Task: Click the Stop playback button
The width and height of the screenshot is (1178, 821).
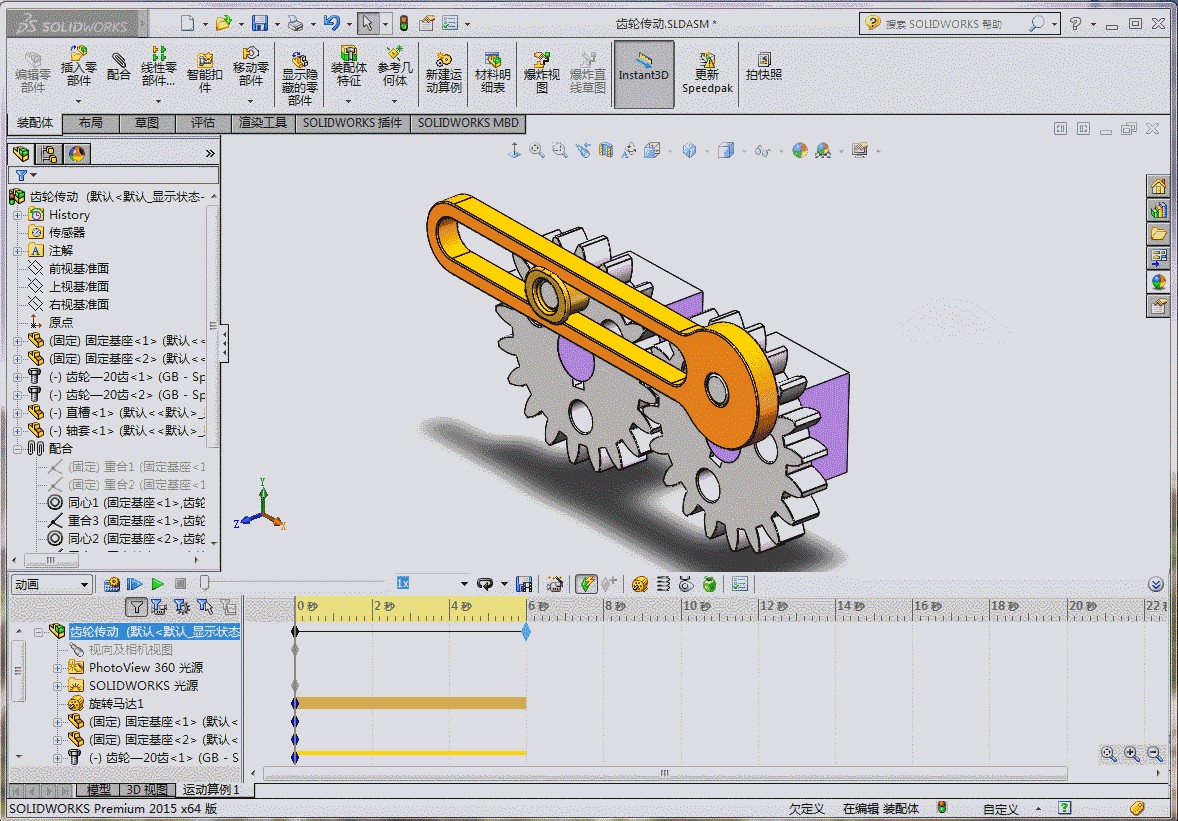Action: (x=180, y=584)
